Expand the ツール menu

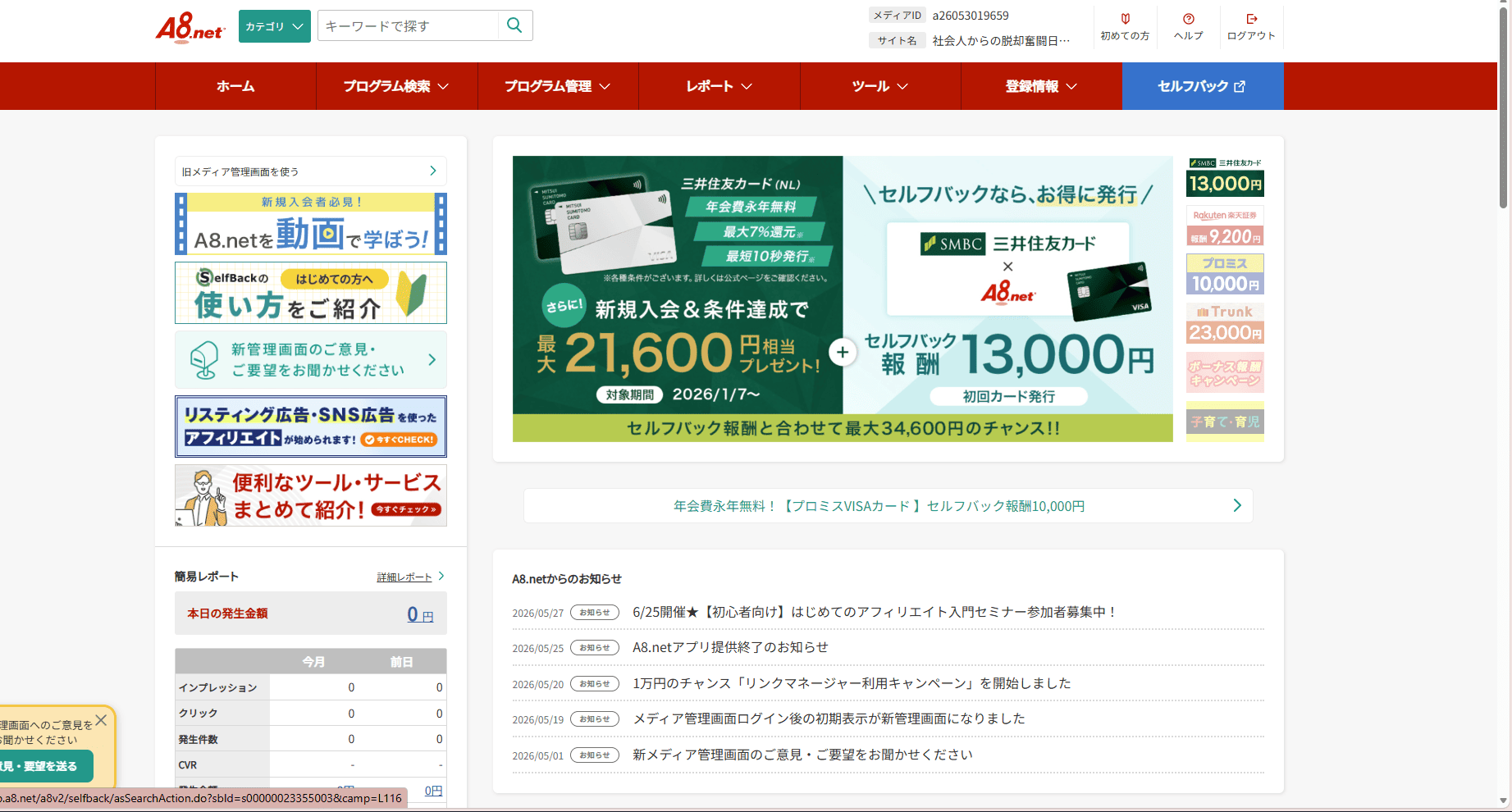[x=880, y=86]
